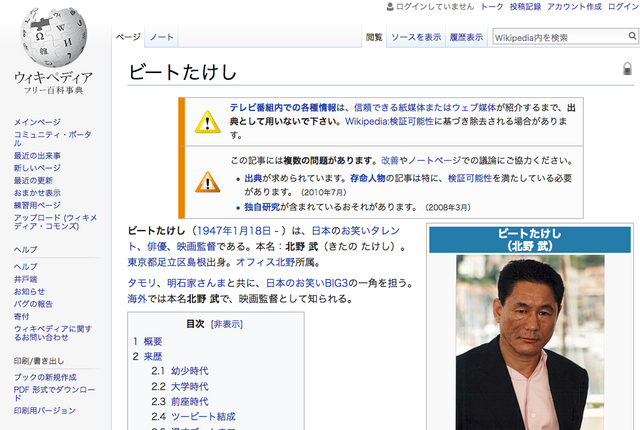640x430 pixels.
Task: Click アカウント作成 link
Action: [574, 7]
